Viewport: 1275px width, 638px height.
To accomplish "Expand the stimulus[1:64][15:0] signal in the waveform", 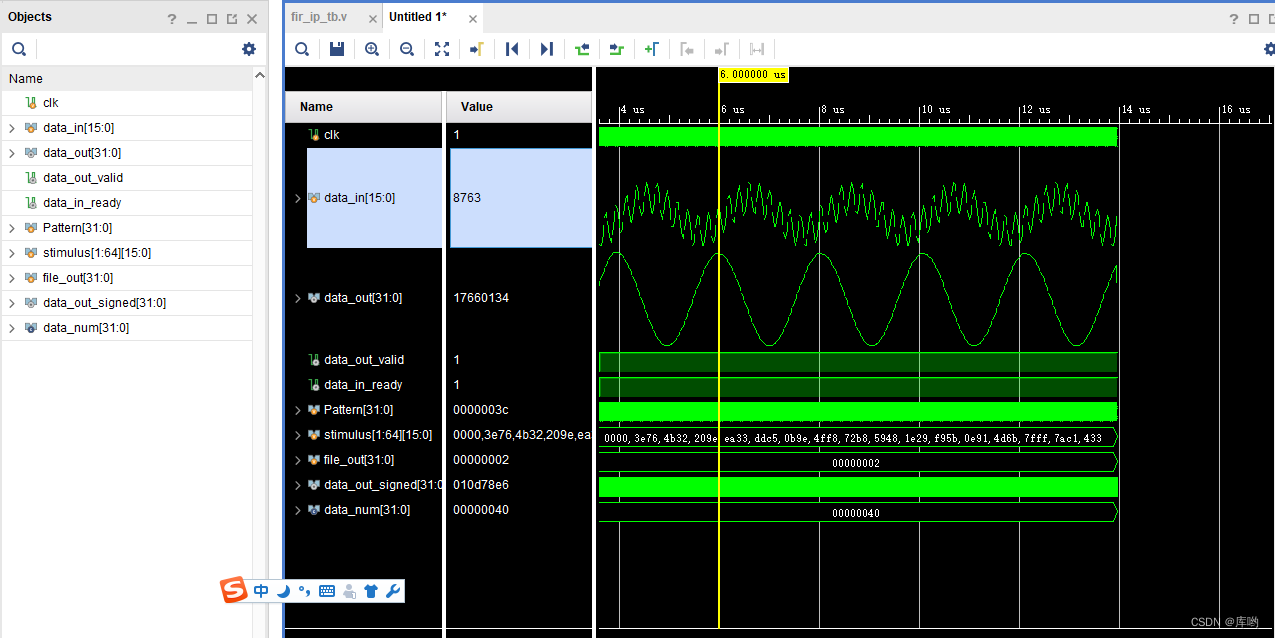I will tap(297, 434).
